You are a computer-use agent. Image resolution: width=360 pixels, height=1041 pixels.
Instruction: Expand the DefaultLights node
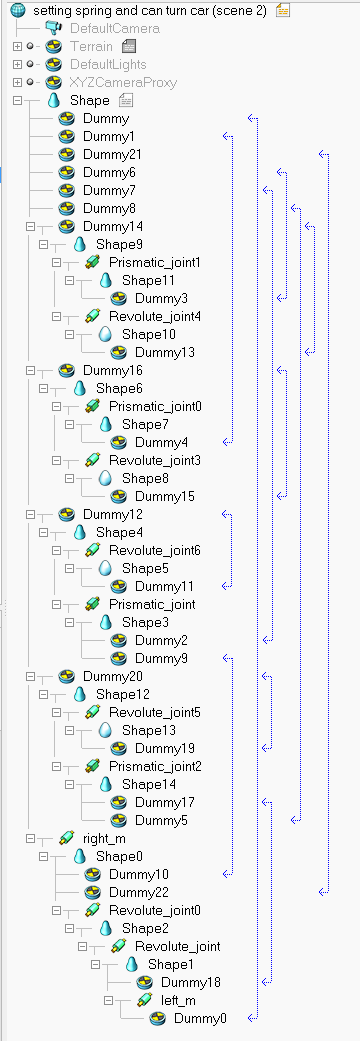click(x=17, y=64)
